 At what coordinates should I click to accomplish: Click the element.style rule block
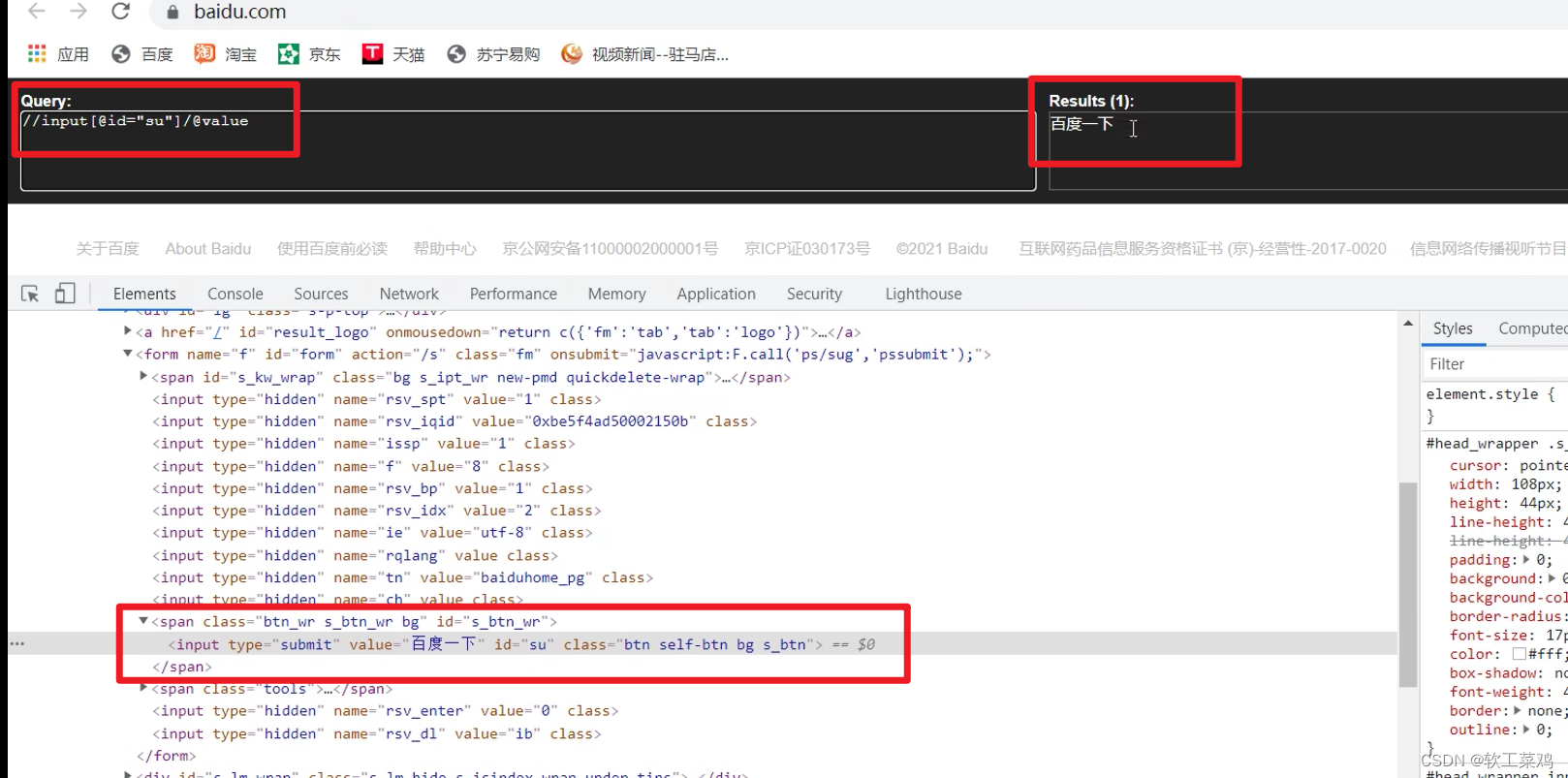(x=1494, y=405)
